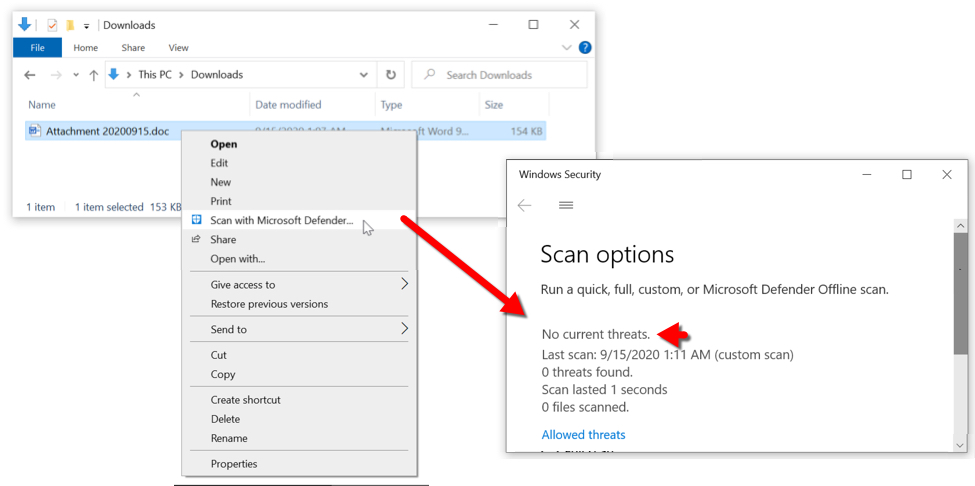Go back using Explorer's back arrow
The width and height of the screenshot is (975, 486).
[30, 75]
